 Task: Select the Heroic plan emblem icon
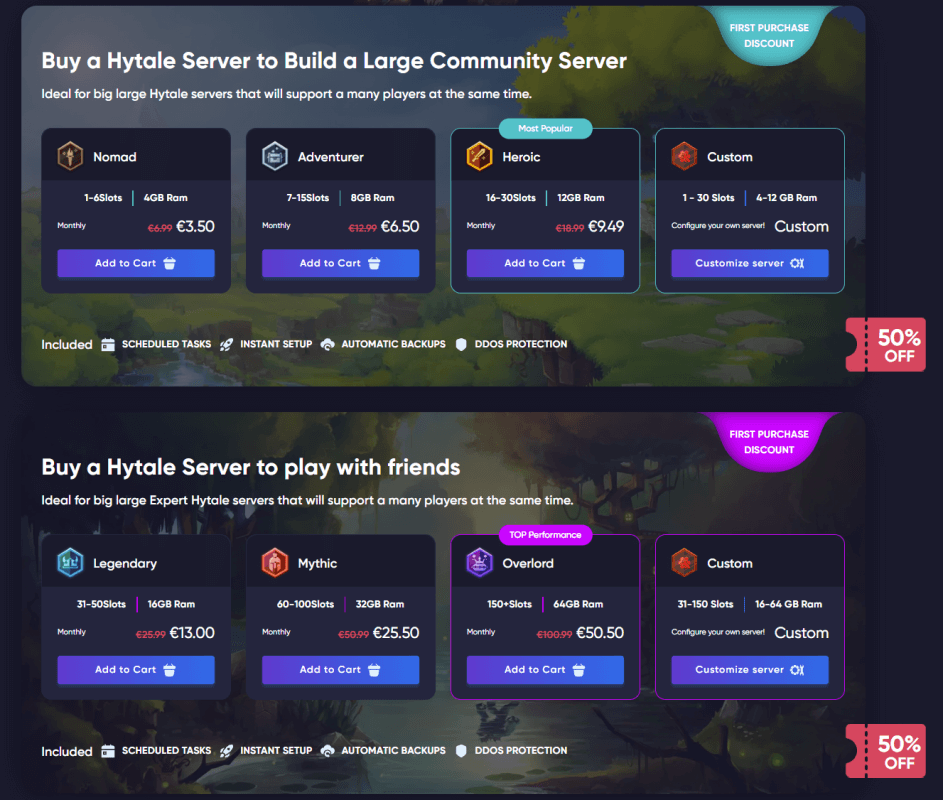click(x=477, y=156)
